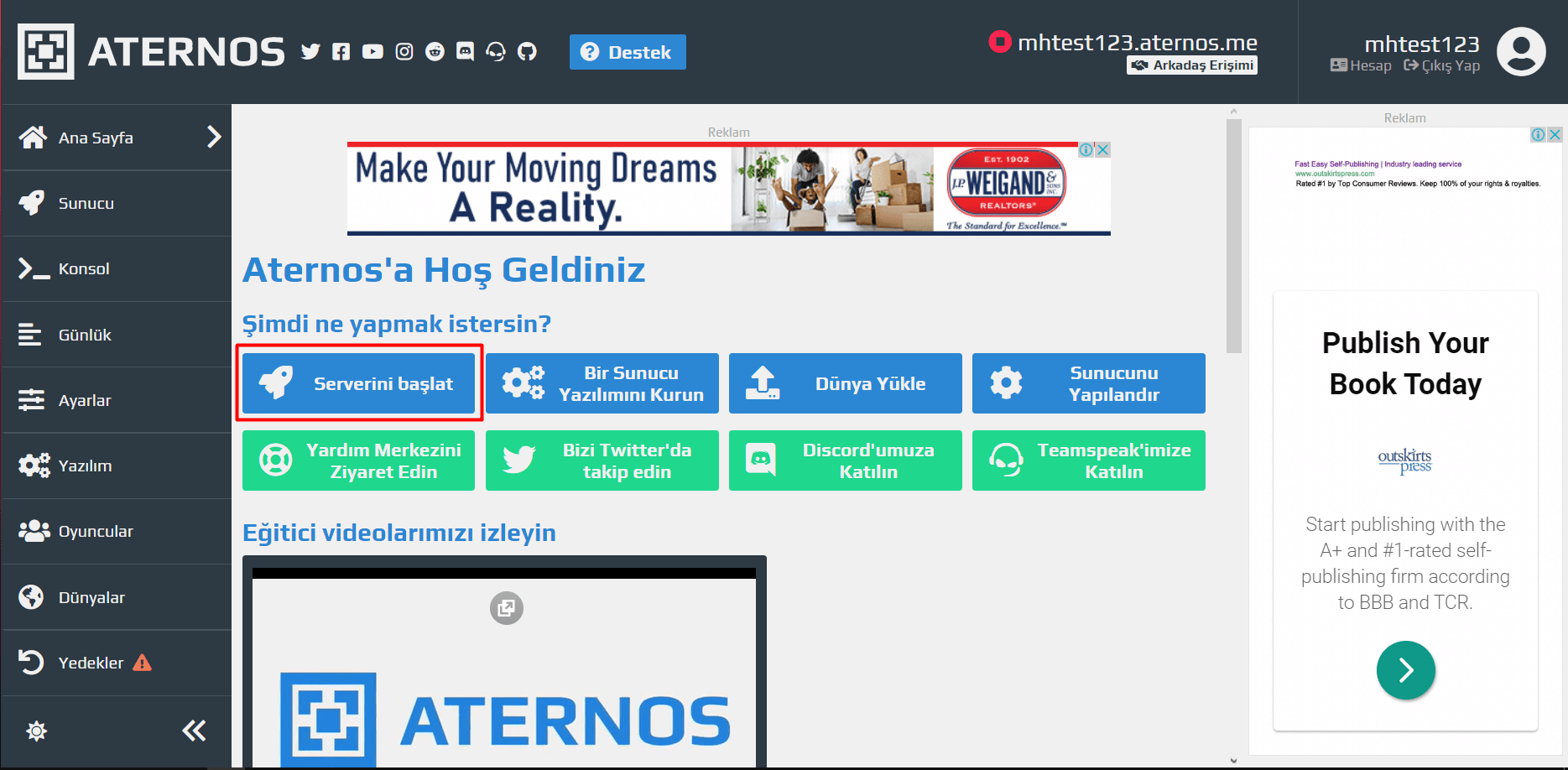Open Aternos Reddit icon in header

(435, 52)
